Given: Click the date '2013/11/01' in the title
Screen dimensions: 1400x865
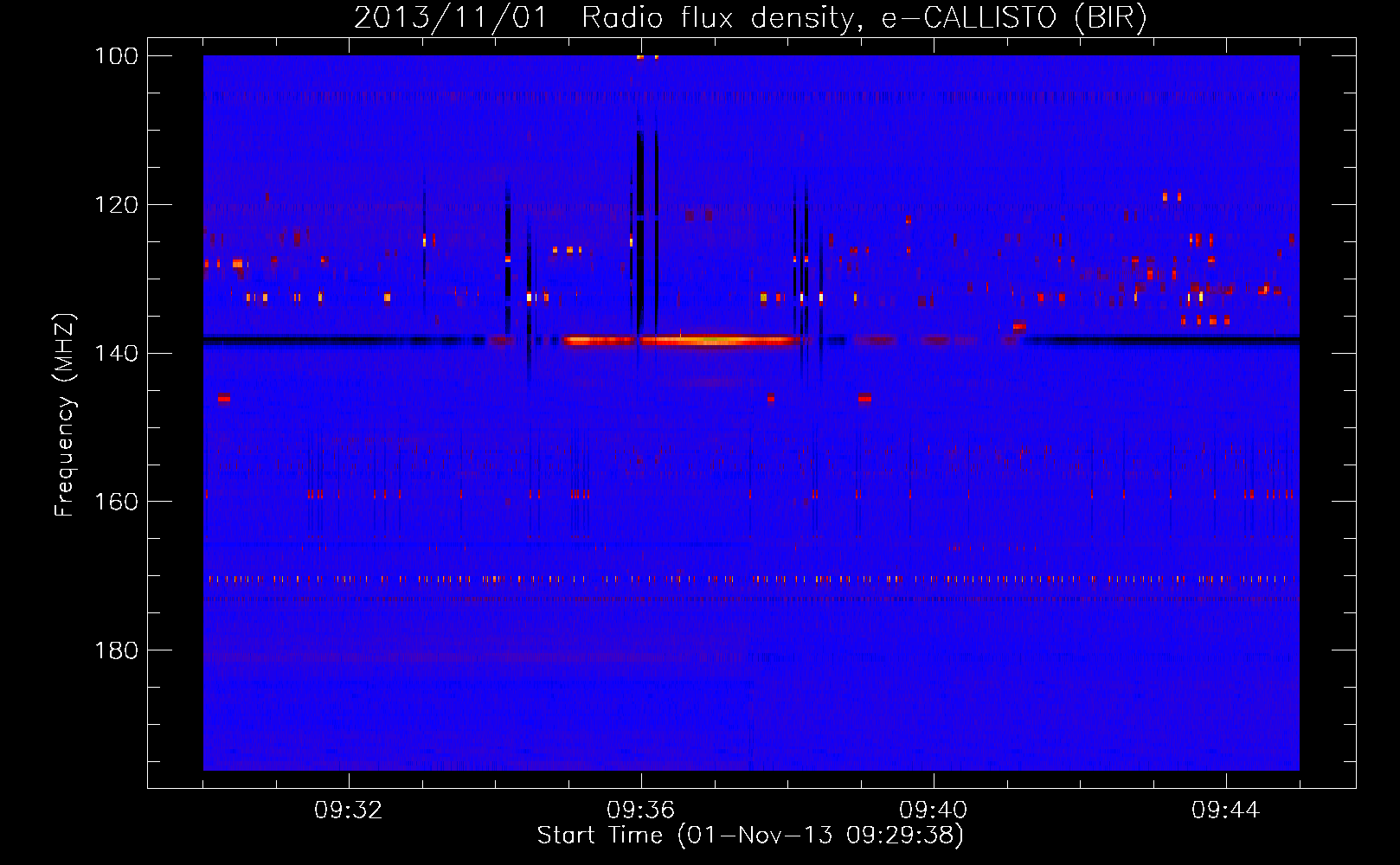Looking at the screenshot, I should (451, 18).
